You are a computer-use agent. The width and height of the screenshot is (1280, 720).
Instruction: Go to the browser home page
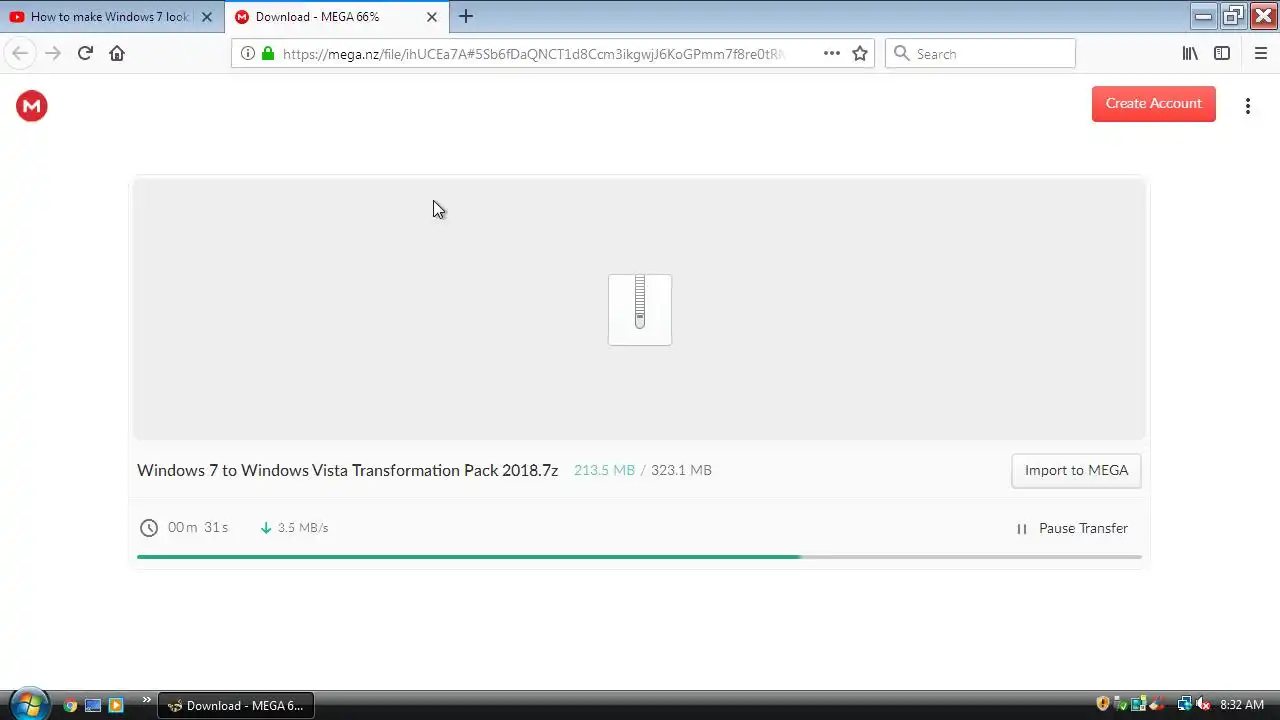pos(117,53)
